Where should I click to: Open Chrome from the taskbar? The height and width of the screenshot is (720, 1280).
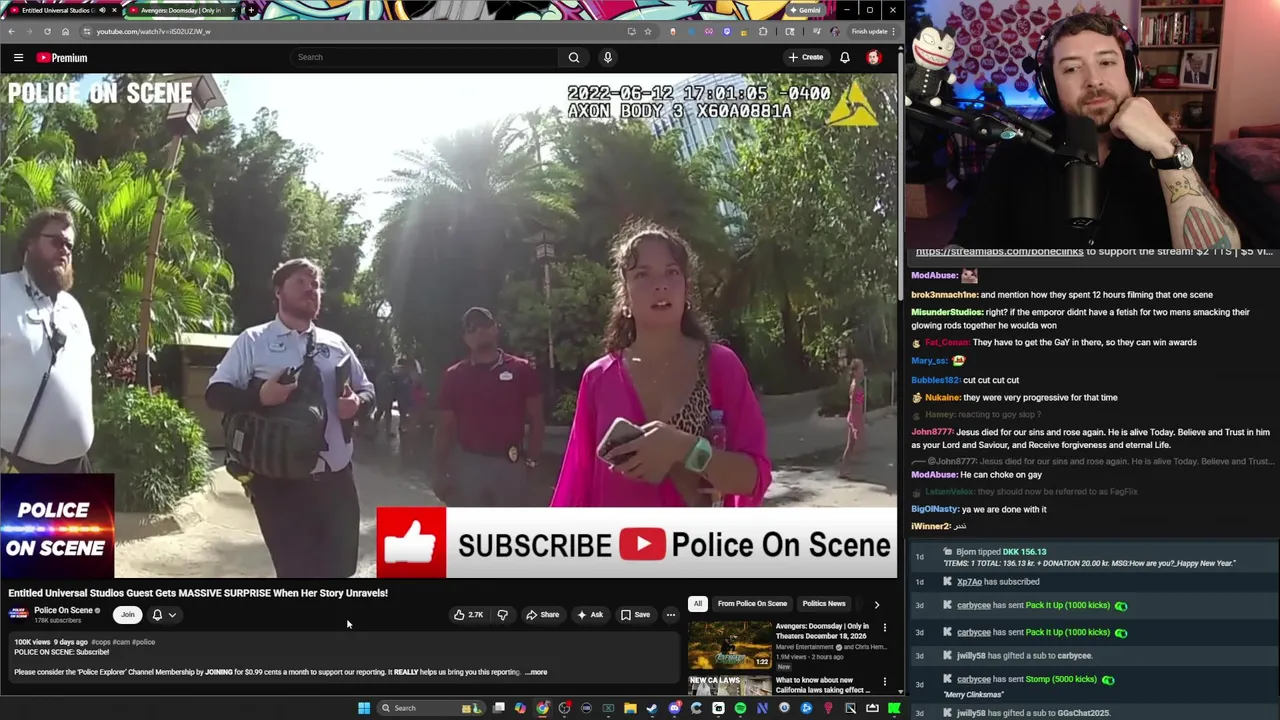(x=542, y=708)
